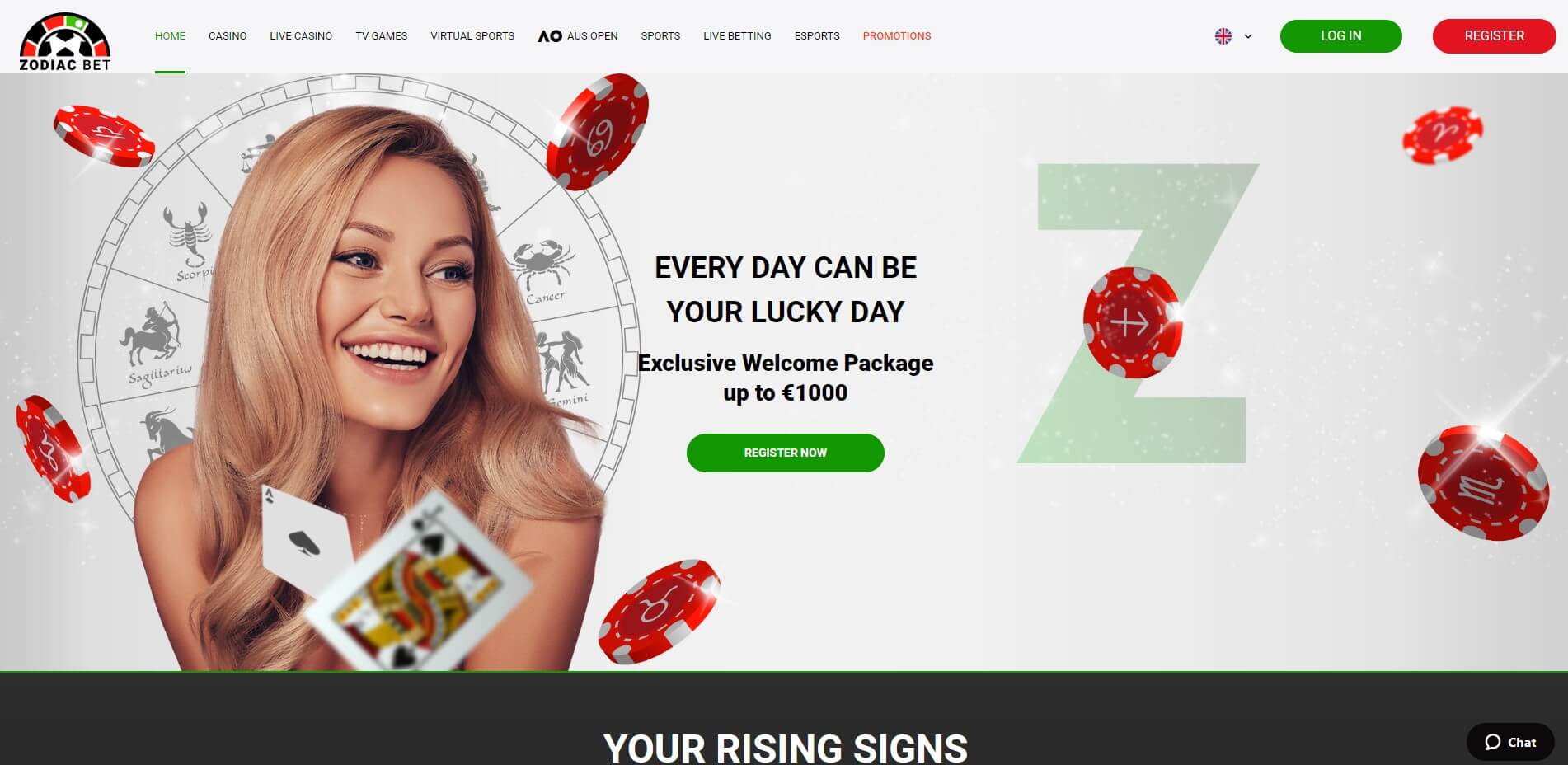Click the AO Australian Open logo icon
Screen dimensions: 1568x765
pyautogui.click(x=550, y=36)
